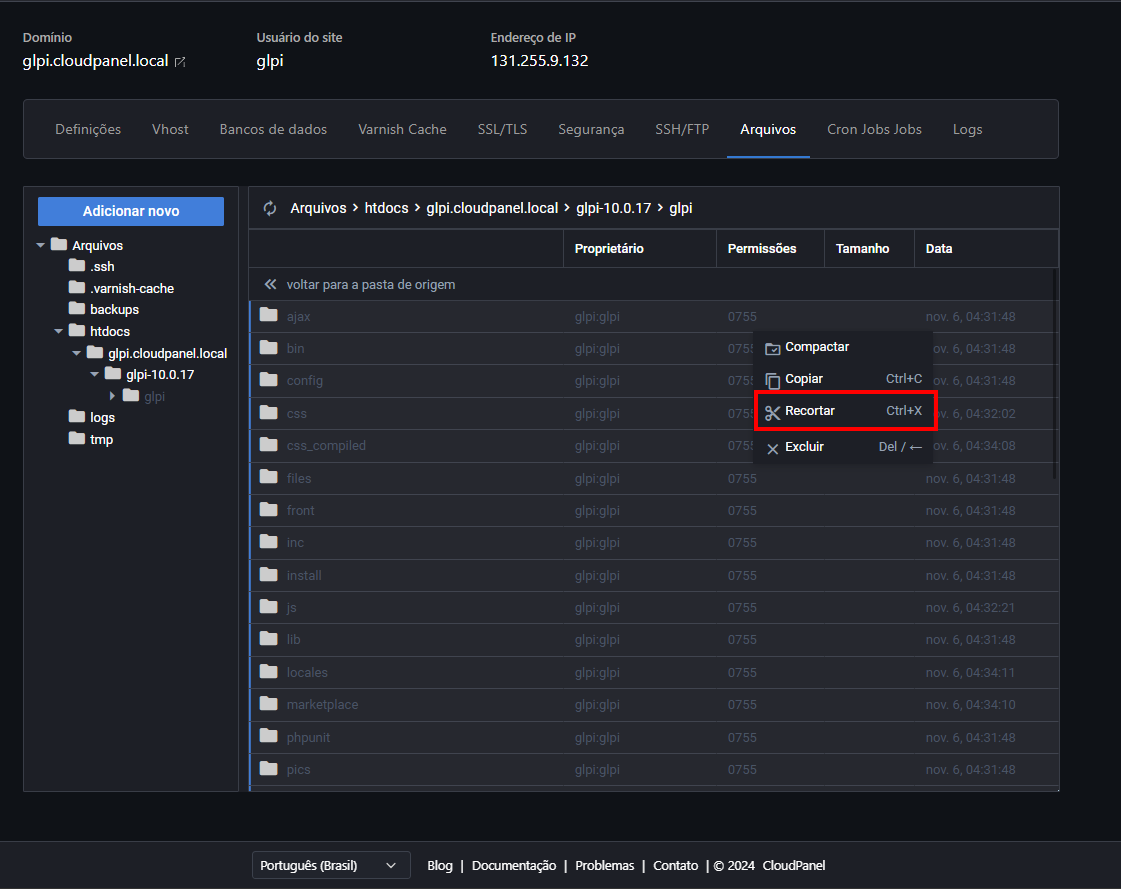Select the Arquivos tab
This screenshot has height=889, width=1121.
768,129
